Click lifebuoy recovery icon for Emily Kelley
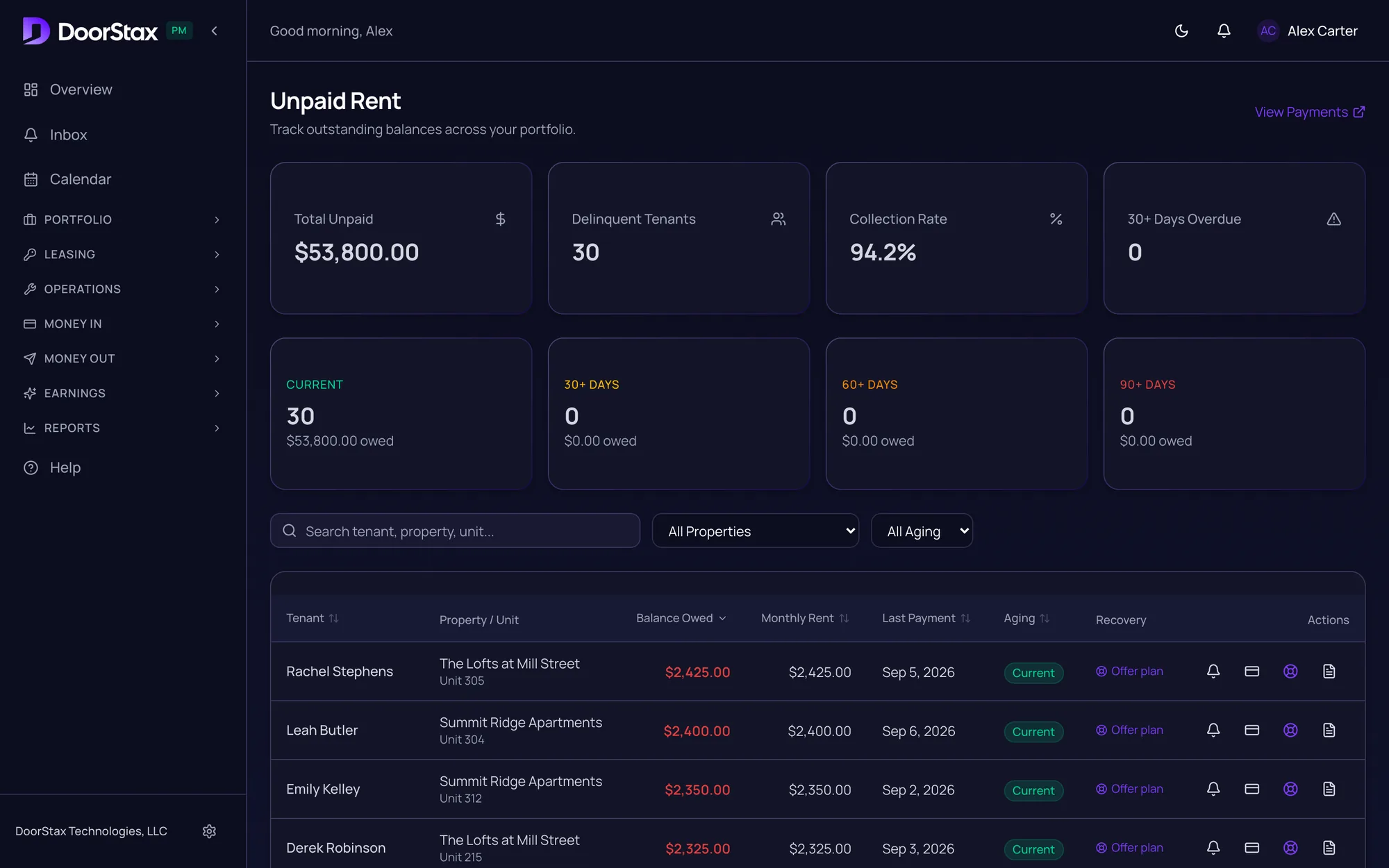The image size is (1389, 868). click(1290, 790)
